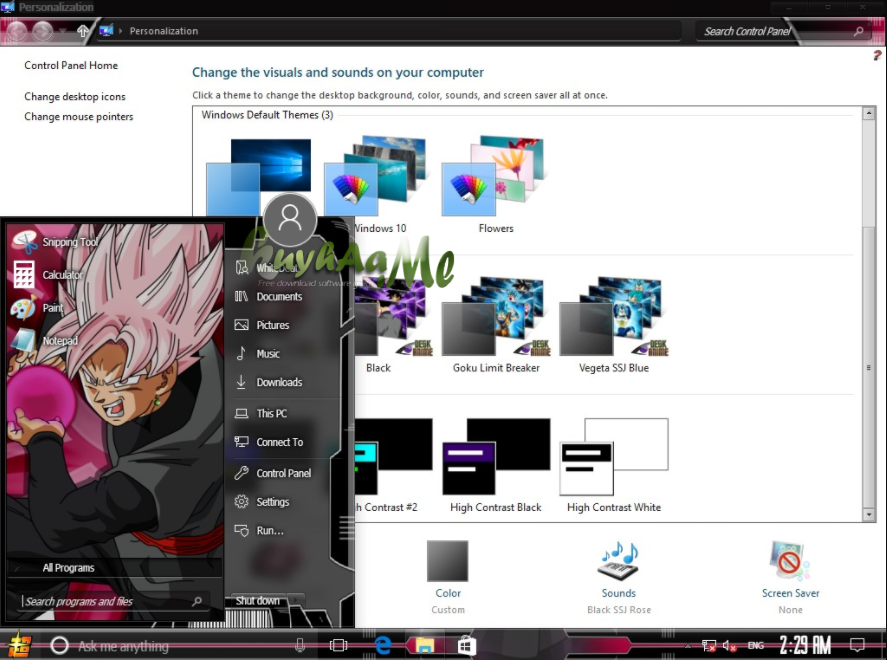Open the Color Custom setting

click(448, 577)
